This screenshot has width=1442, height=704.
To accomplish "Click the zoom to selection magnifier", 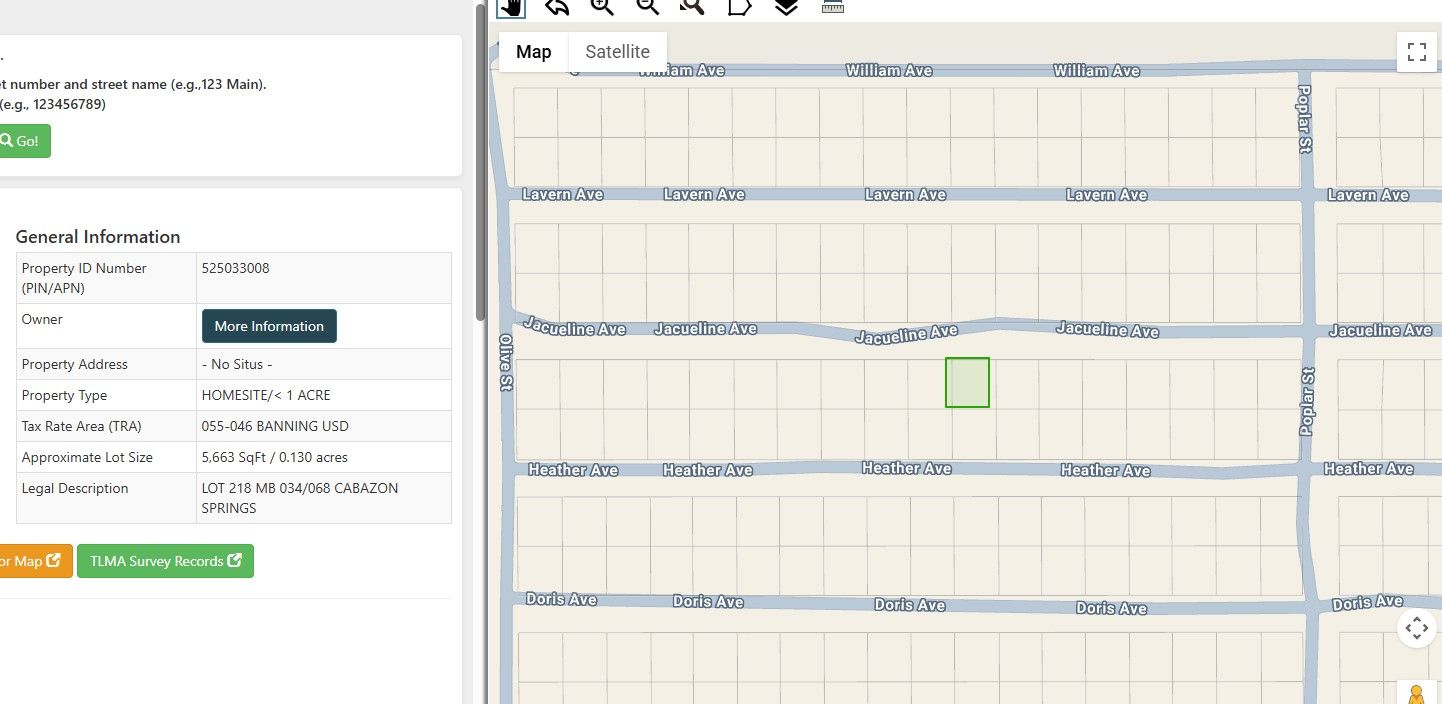I will [692, 6].
